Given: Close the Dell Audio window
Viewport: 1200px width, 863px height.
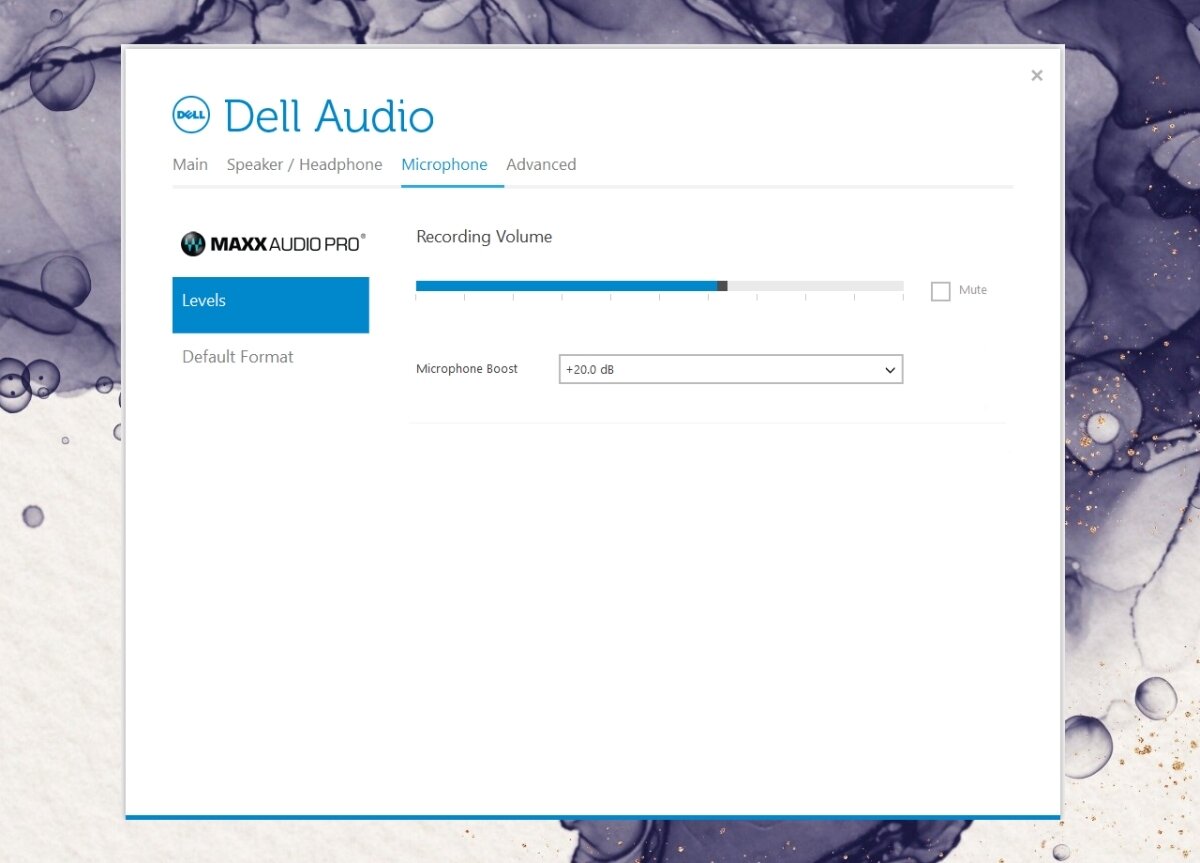Looking at the screenshot, I should click(1036, 75).
